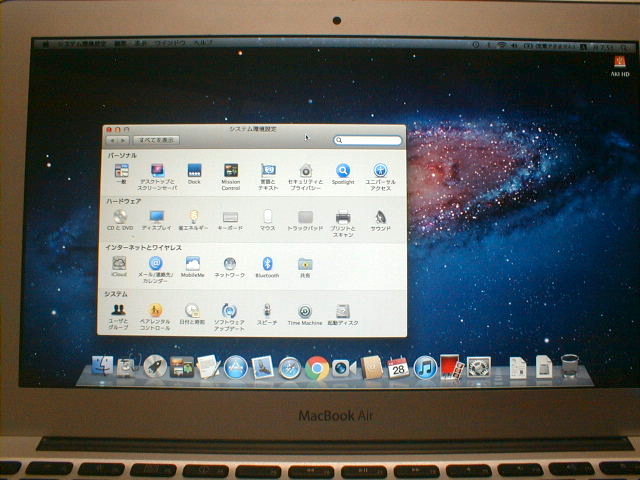This screenshot has height=480, width=640.
Task: Open the Time Machine preference pane
Action: pyautogui.click(x=305, y=313)
